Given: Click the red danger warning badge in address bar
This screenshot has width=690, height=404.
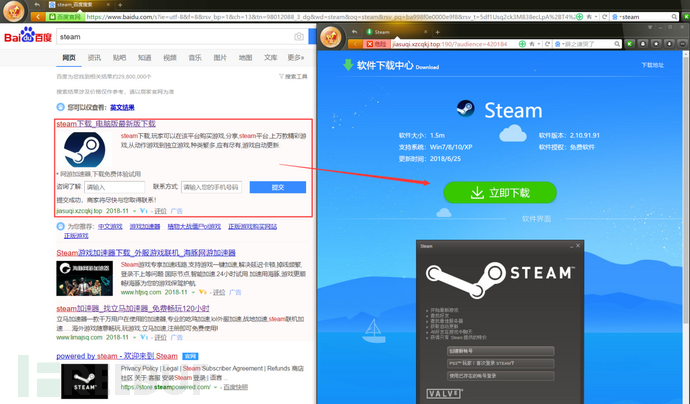Looking at the screenshot, I should tap(377, 44).
